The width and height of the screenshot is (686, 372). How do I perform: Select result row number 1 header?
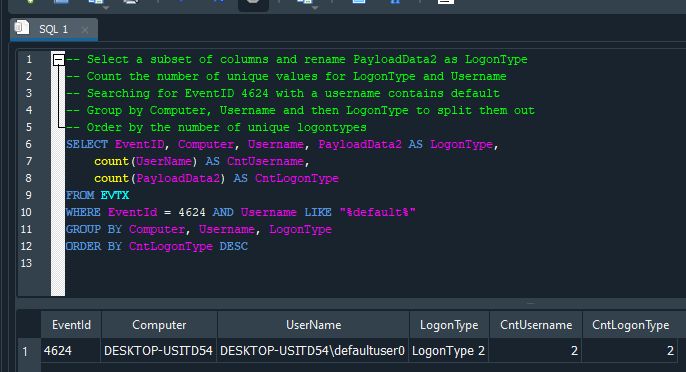(x=29, y=351)
